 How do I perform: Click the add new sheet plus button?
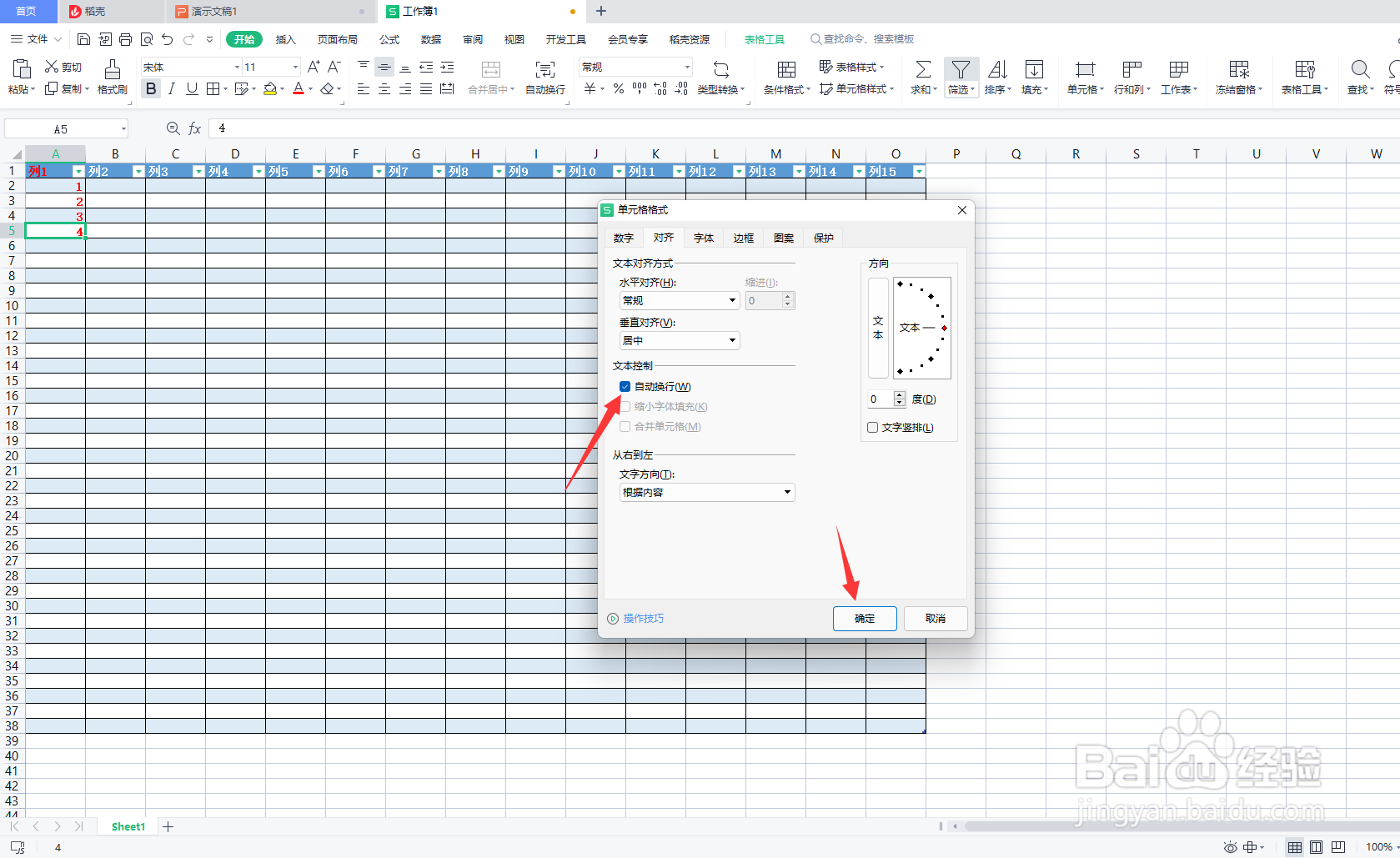pos(168,827)
